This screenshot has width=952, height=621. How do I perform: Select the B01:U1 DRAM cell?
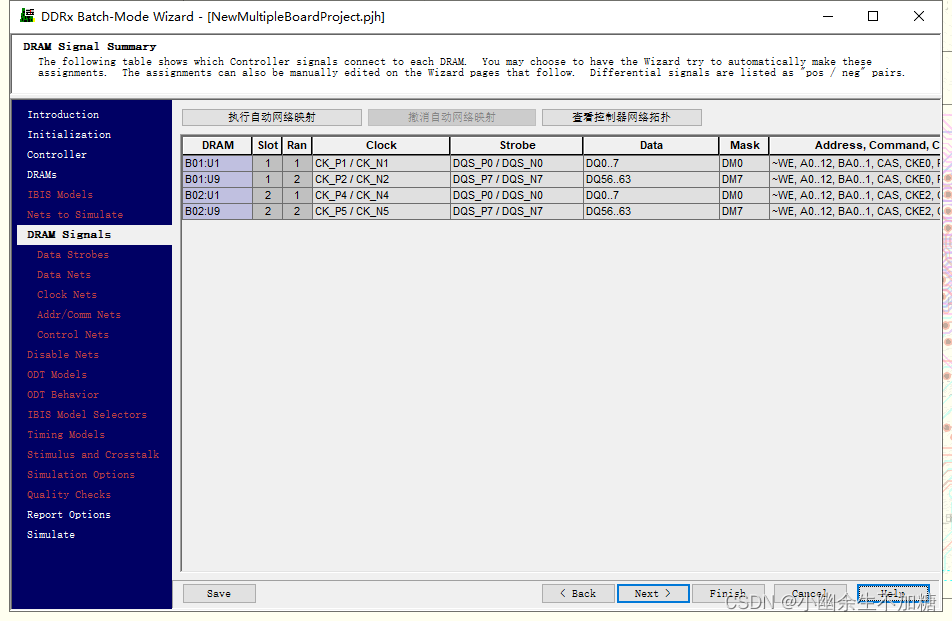coord(217,163)
